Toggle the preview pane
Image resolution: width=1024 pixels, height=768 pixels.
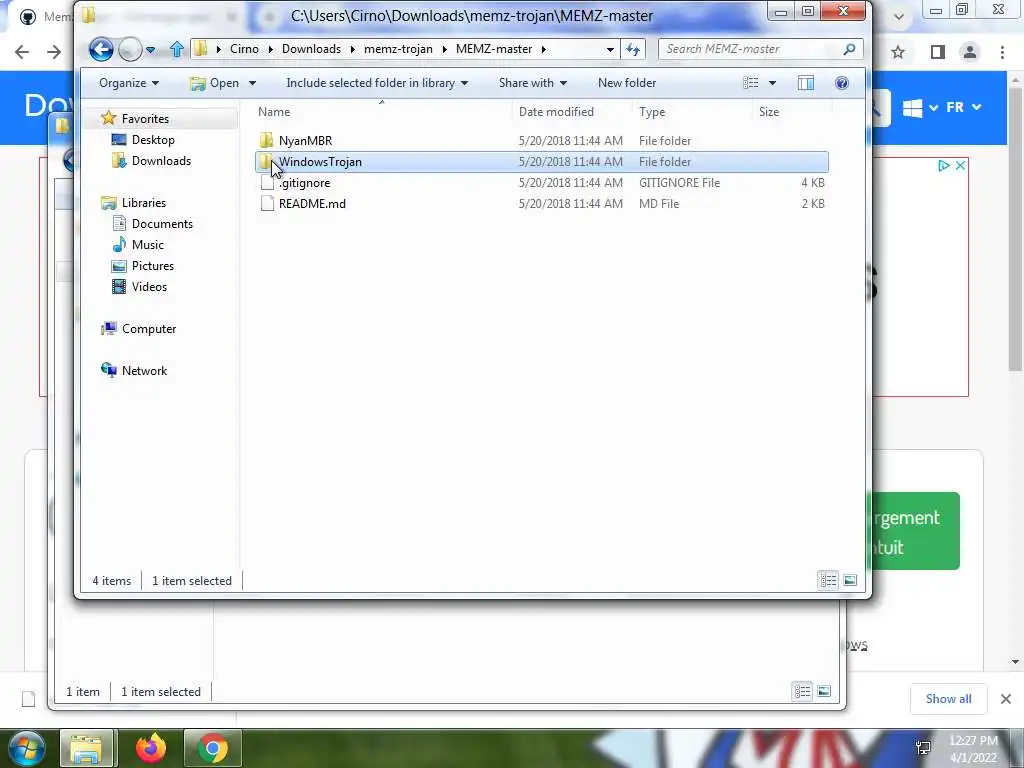pos(806,83)
